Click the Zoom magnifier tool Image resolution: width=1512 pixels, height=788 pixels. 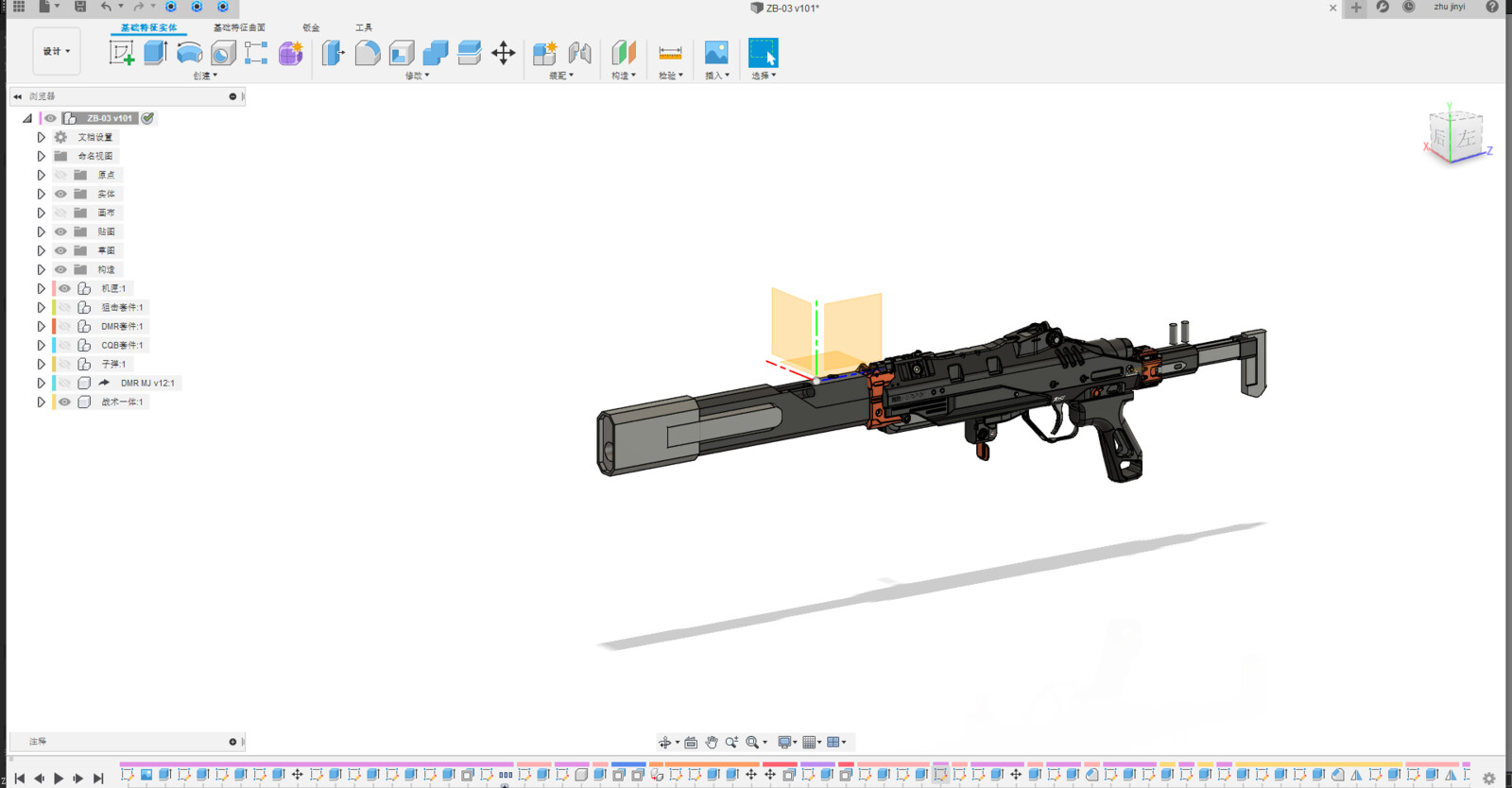tap(731, 743)
